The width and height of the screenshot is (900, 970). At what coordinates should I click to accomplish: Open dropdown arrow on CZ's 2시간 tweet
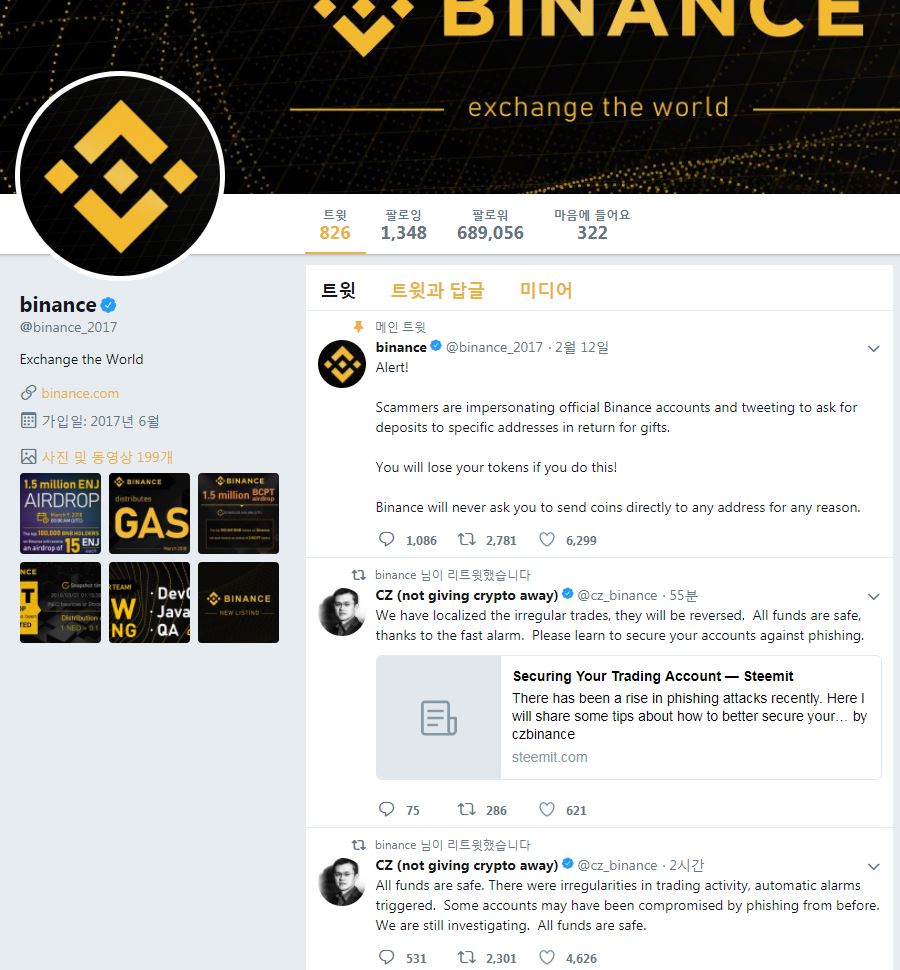873,866
